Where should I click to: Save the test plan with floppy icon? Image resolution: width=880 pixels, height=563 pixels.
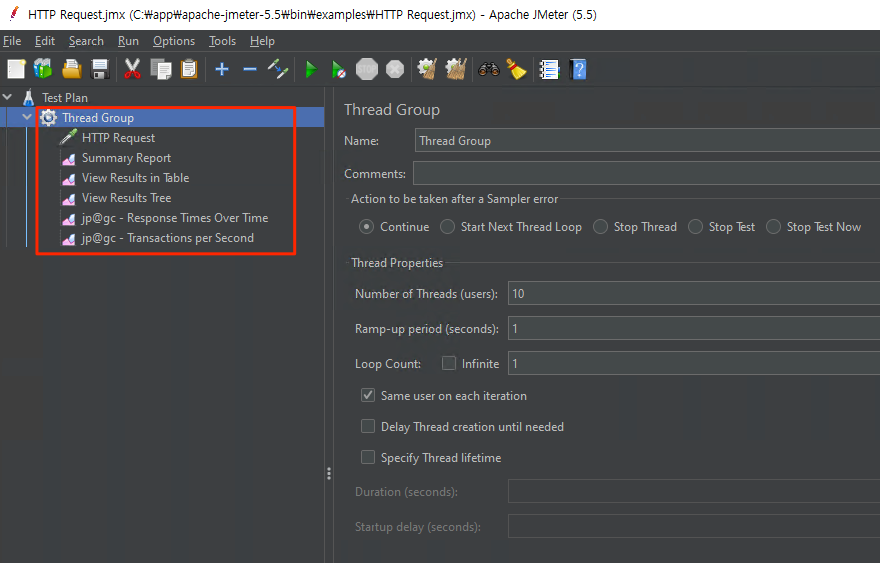[100, 70]
